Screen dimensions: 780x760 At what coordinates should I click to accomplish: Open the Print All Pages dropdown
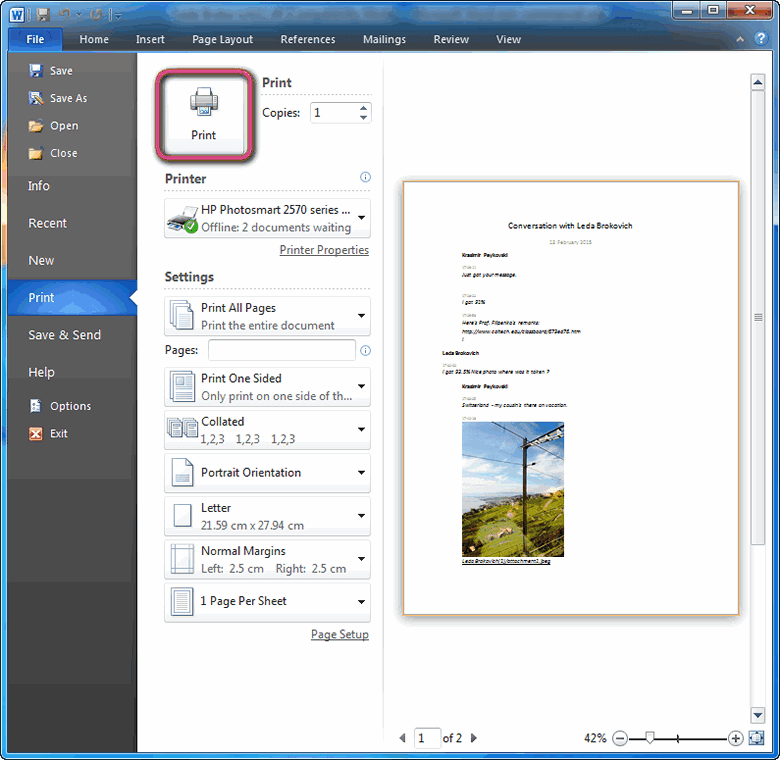pyautogui.click(x=268, y=316)
